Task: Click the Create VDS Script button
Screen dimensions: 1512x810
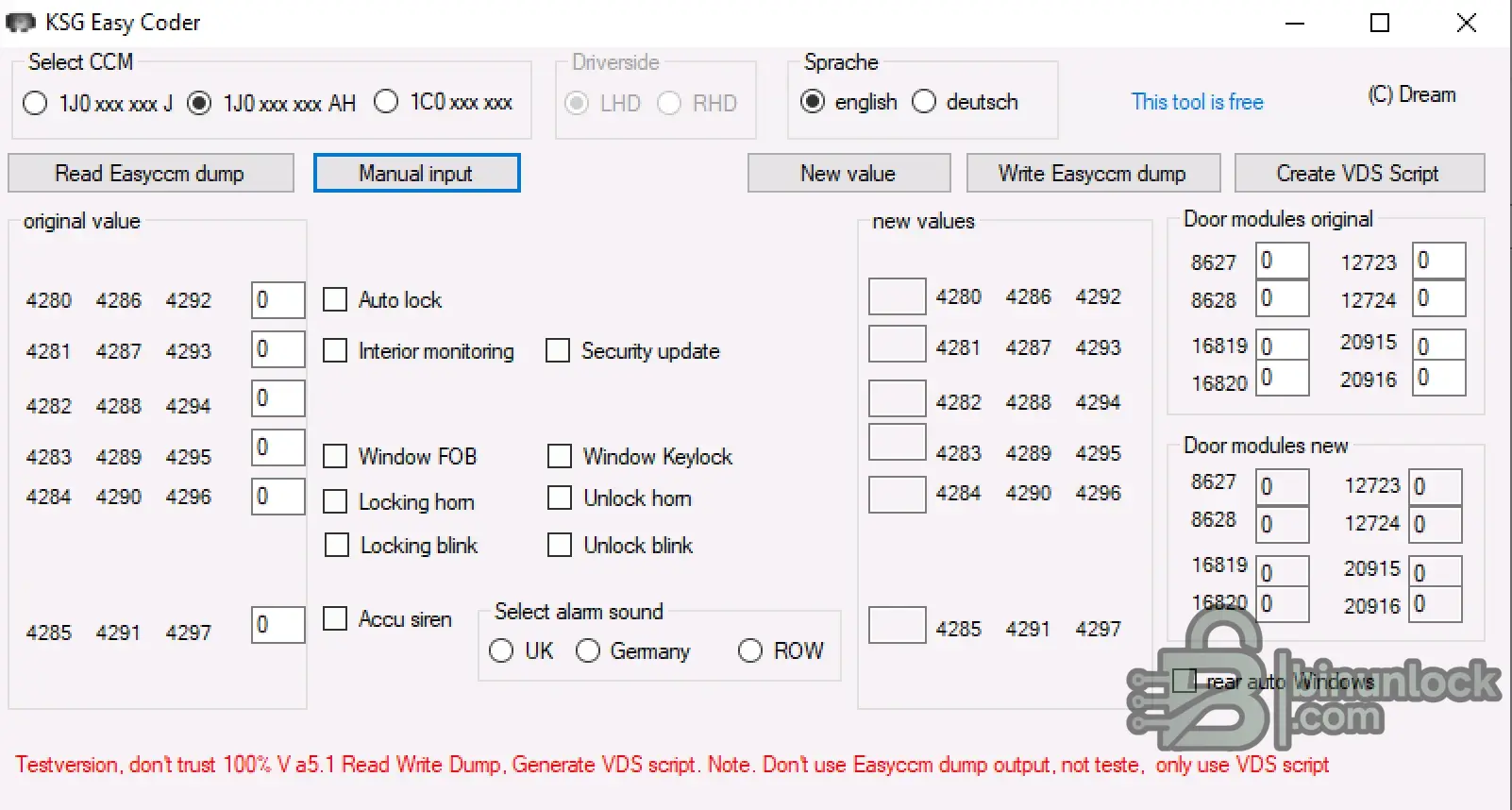Action: pyautogui.click(x=1359, y=174)
